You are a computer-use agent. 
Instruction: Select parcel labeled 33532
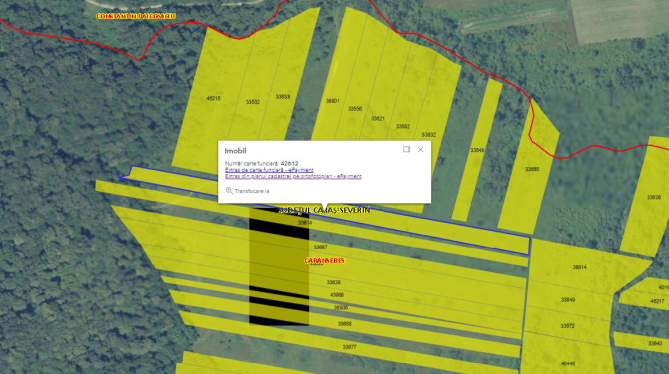pos(253,102)
